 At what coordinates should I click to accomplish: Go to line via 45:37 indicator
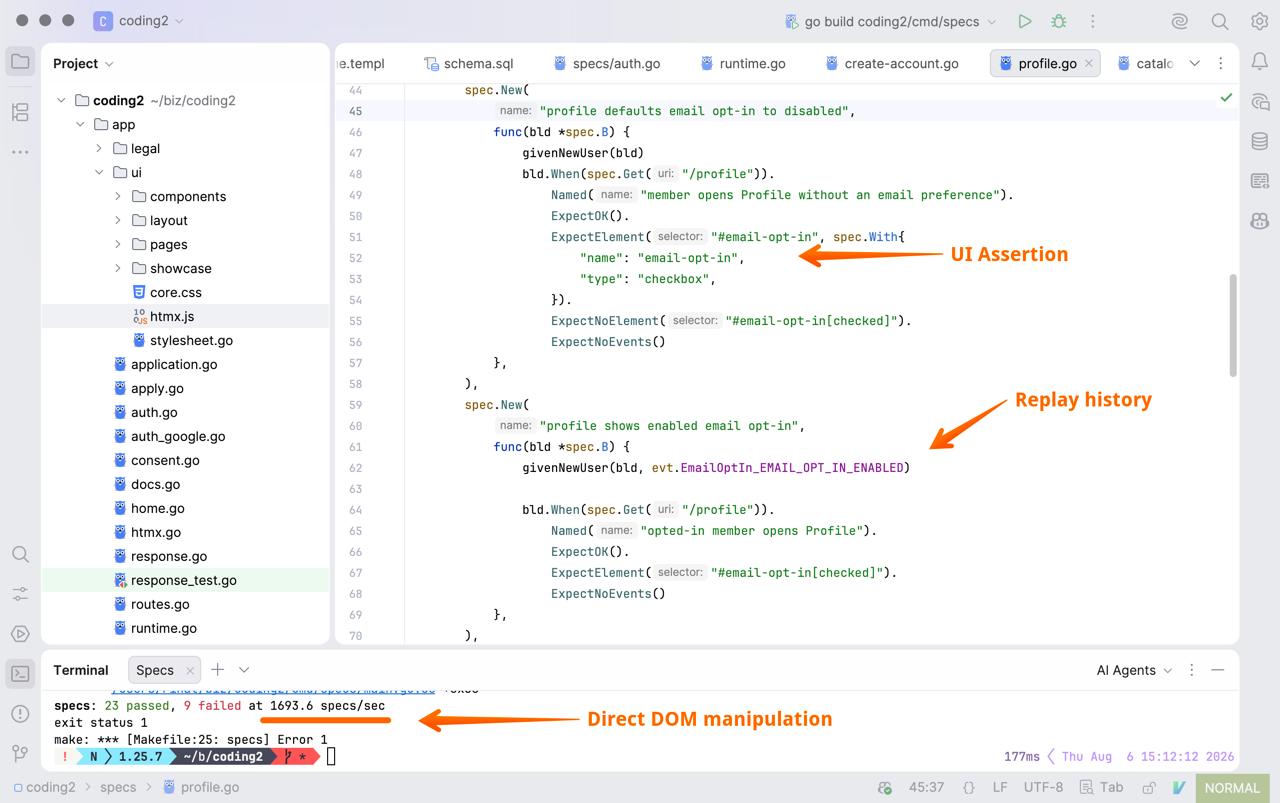point(926,787)
